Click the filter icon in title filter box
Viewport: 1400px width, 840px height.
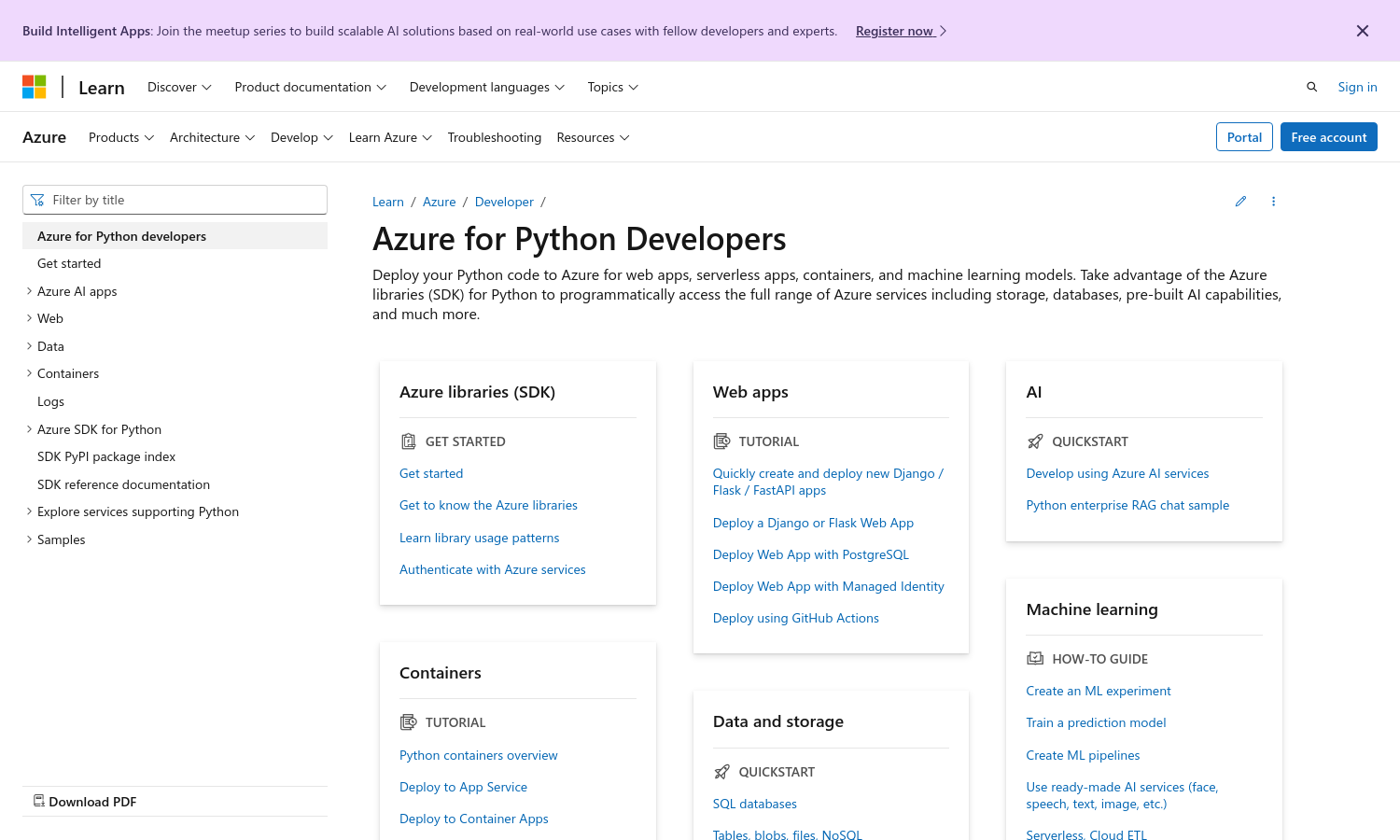(x=37, y=200)
